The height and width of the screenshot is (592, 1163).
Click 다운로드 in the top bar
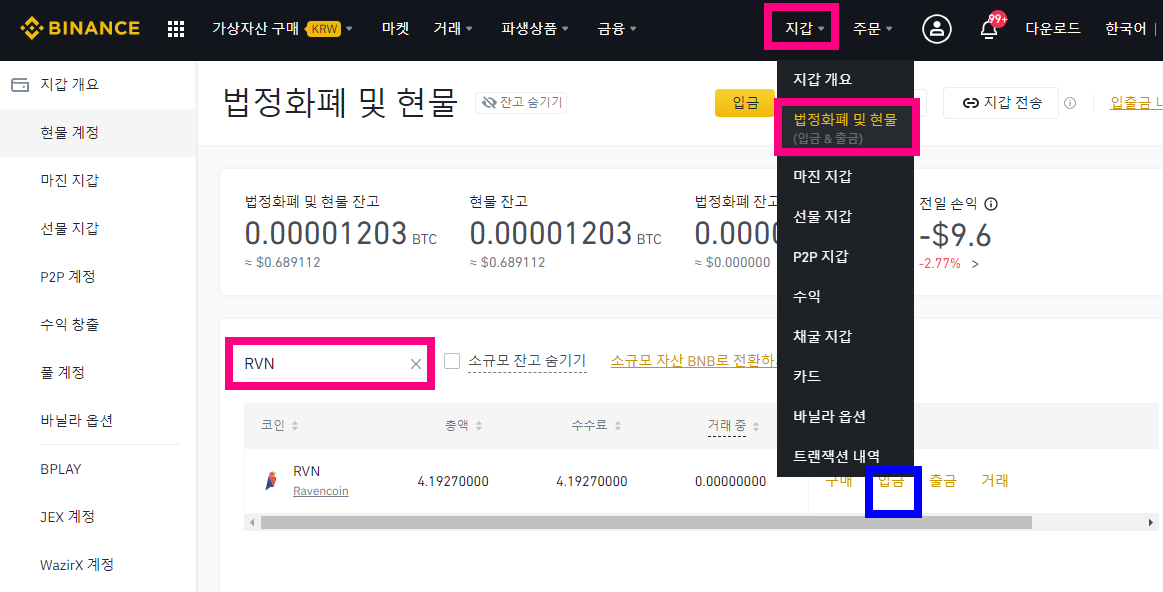pyautogui.click(x=1052, y=29)
